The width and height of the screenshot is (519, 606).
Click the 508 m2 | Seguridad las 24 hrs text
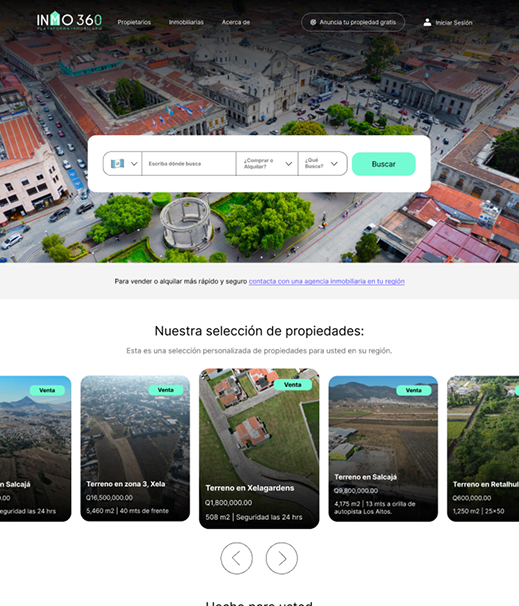click(254, 517)
